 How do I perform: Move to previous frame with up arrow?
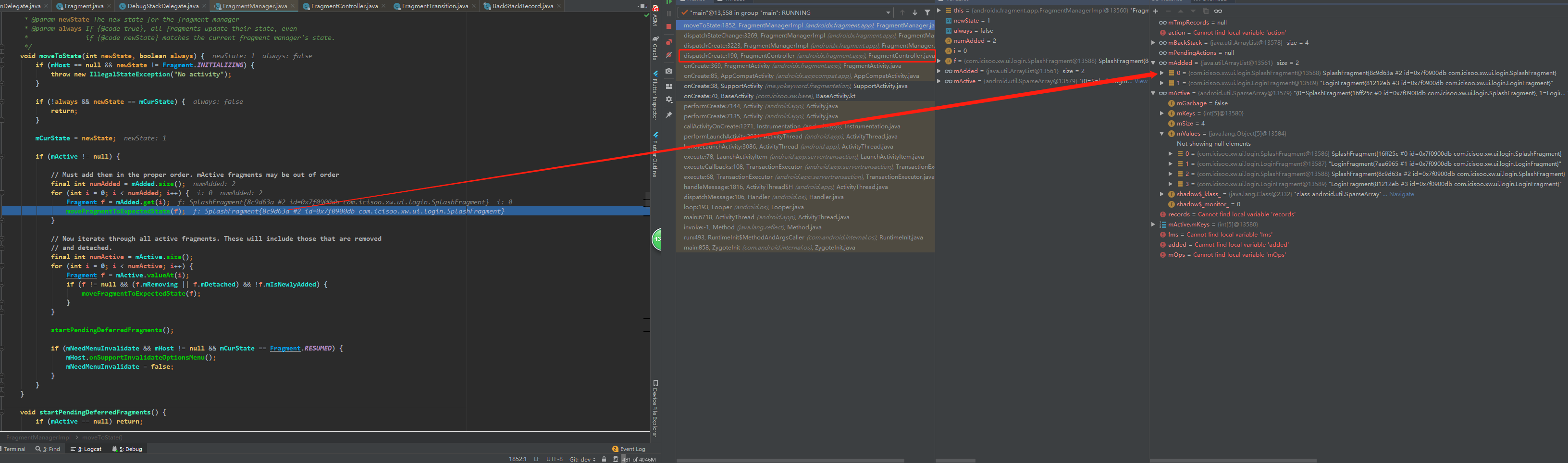tap(902, 12)
